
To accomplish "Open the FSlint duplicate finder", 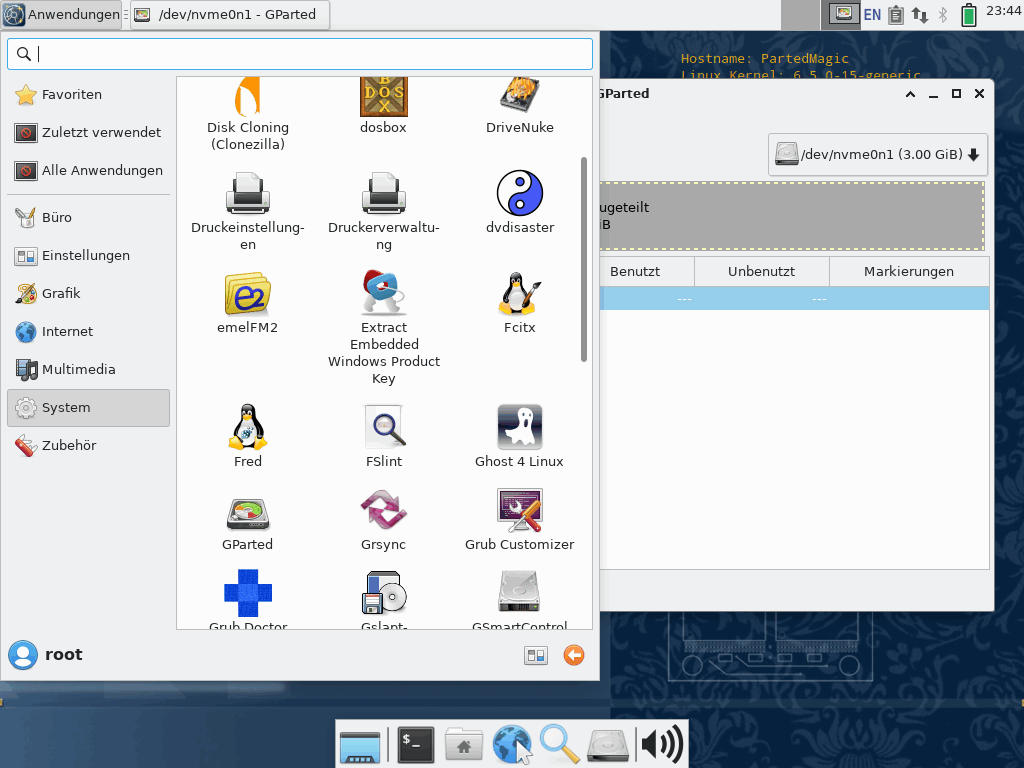I will pyautogui.click(x=384, y=437).
